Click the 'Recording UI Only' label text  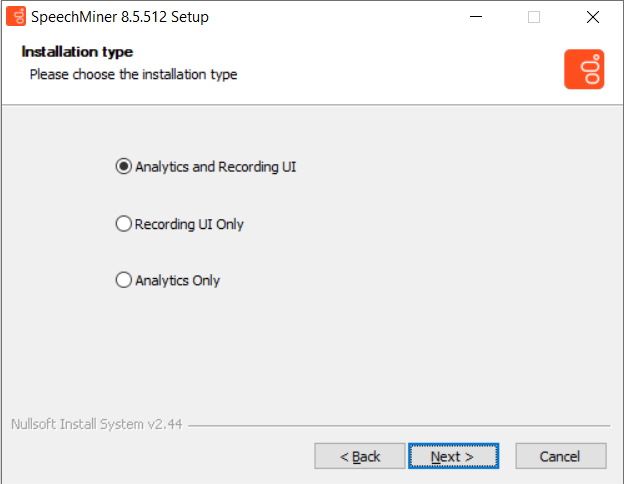[x=189, y=224]
